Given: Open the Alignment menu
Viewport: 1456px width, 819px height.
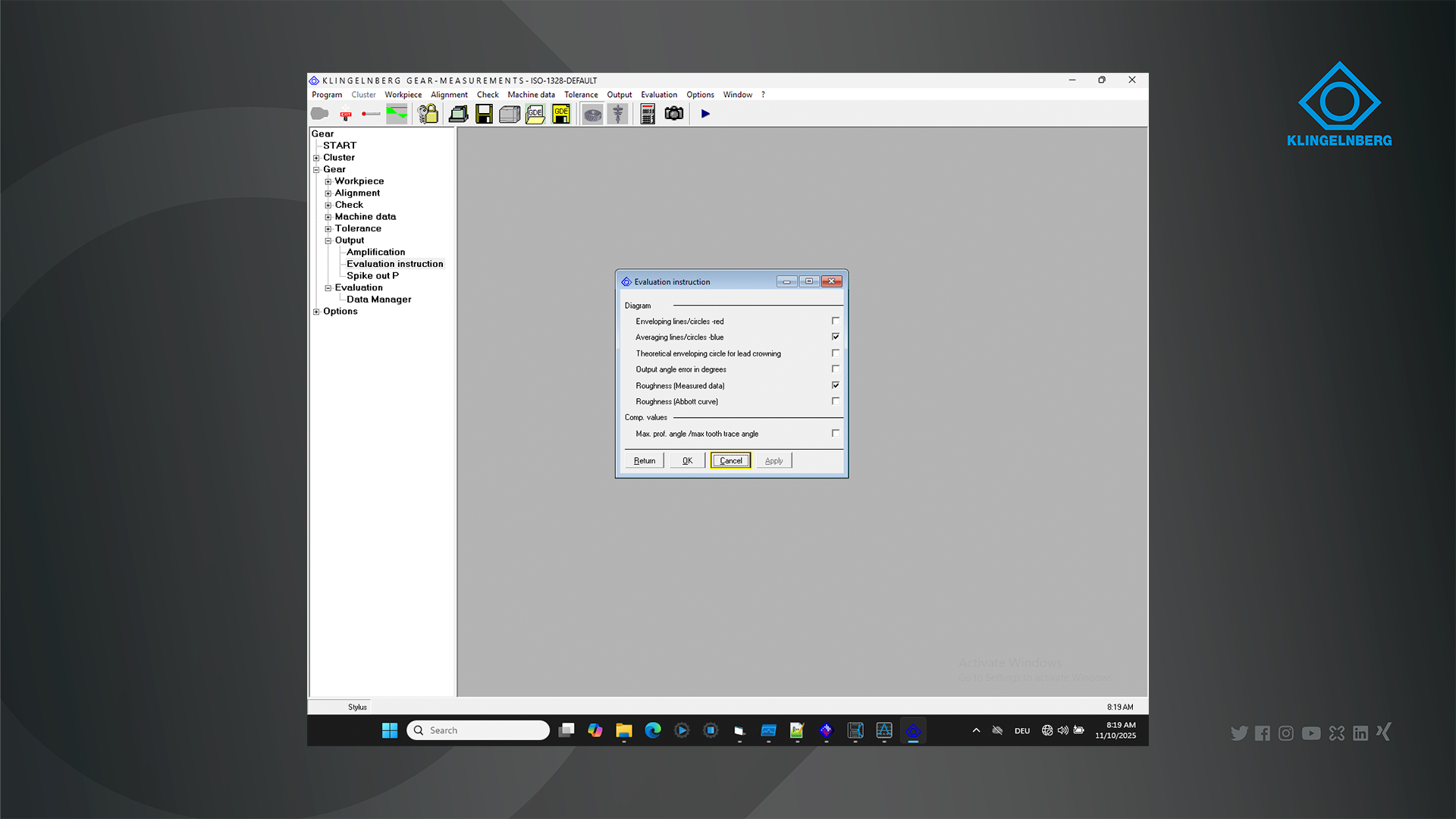Looking at the screenshot, I should pyautogui.click(x=449, y=95).
